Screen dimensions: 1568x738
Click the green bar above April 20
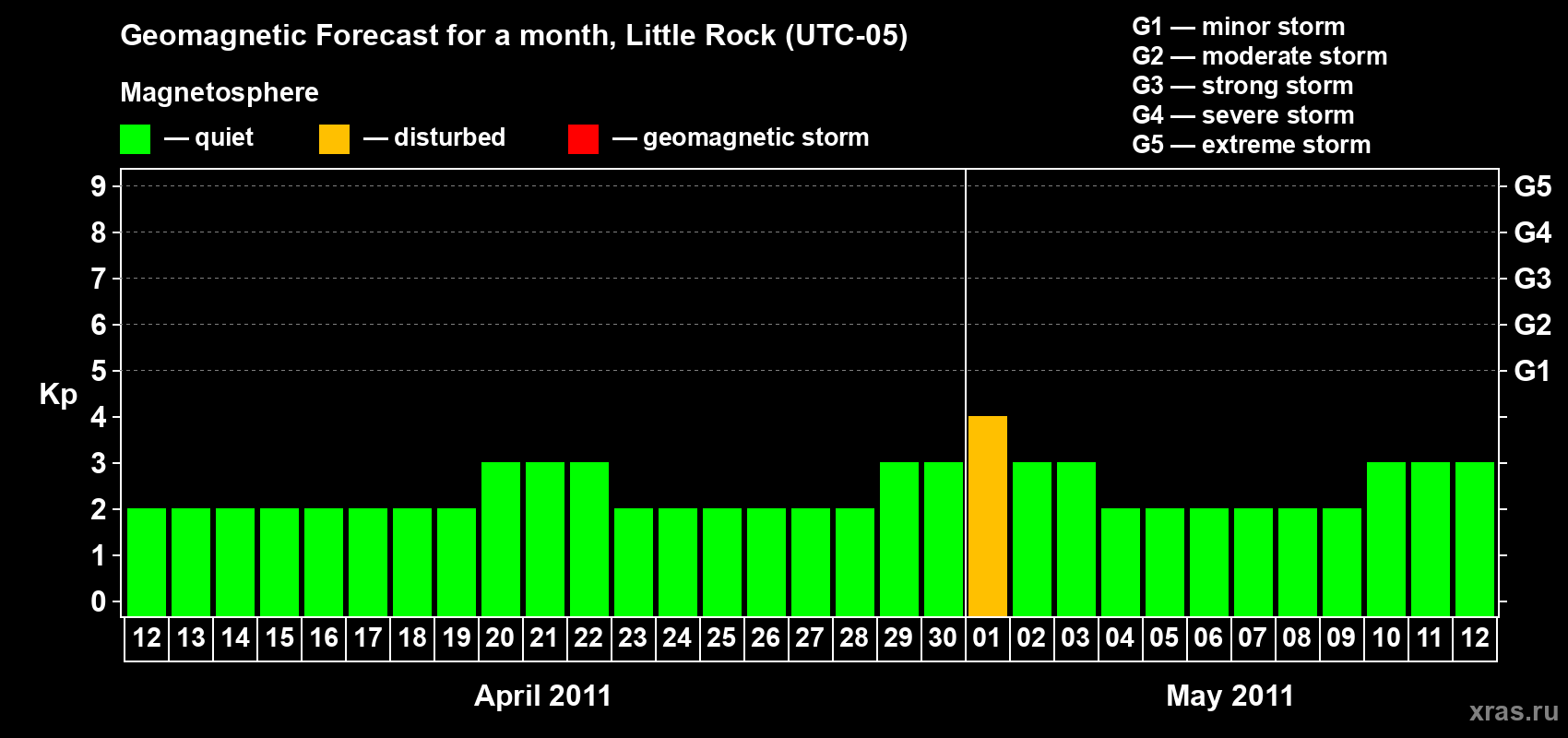pyautogui.click(x=500, y=540)
